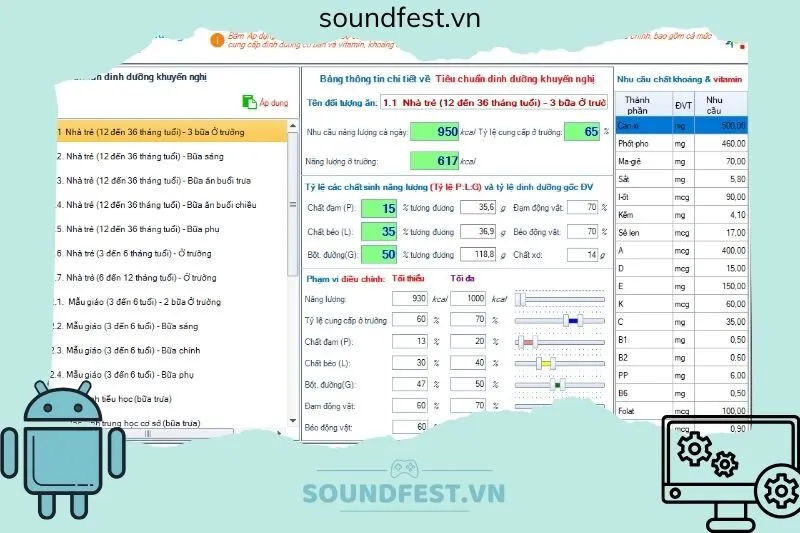Click the orange info icon at top

point(216,40)
